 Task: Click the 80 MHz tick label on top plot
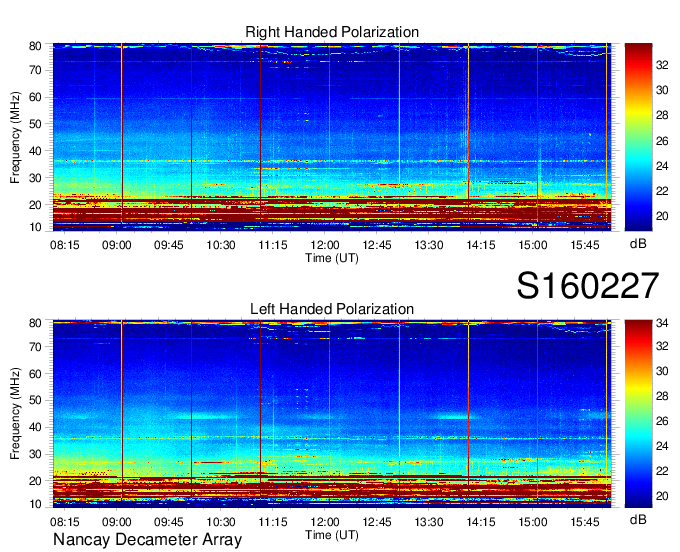(x=35, y=46)
